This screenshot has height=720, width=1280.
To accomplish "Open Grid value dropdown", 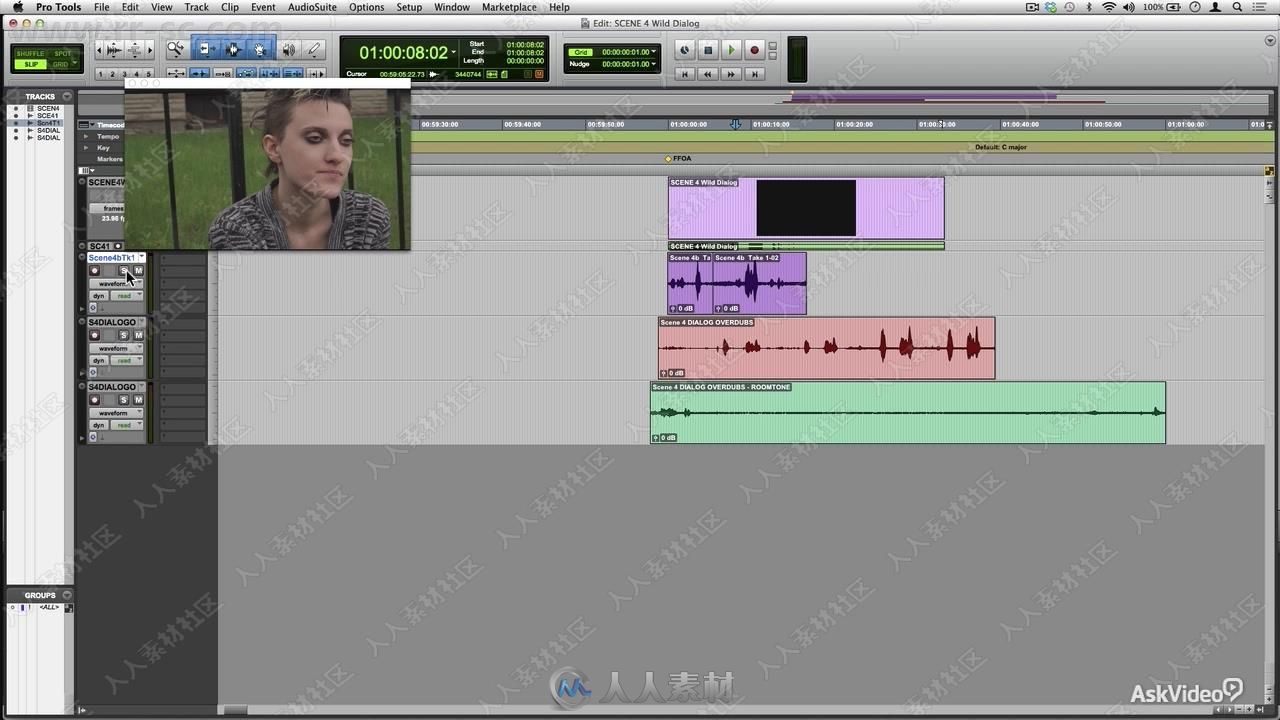I will [x=654, y=52].
